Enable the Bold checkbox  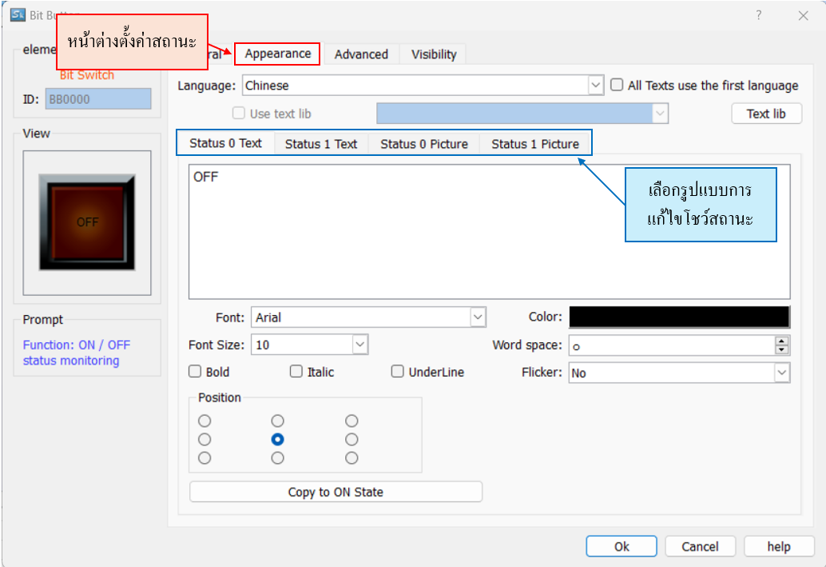pos(196,372)
